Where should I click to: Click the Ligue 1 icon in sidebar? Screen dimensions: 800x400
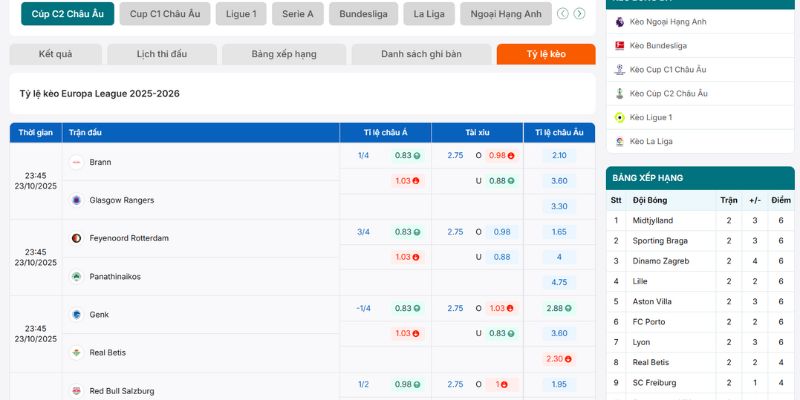click(x=619, y=117)
